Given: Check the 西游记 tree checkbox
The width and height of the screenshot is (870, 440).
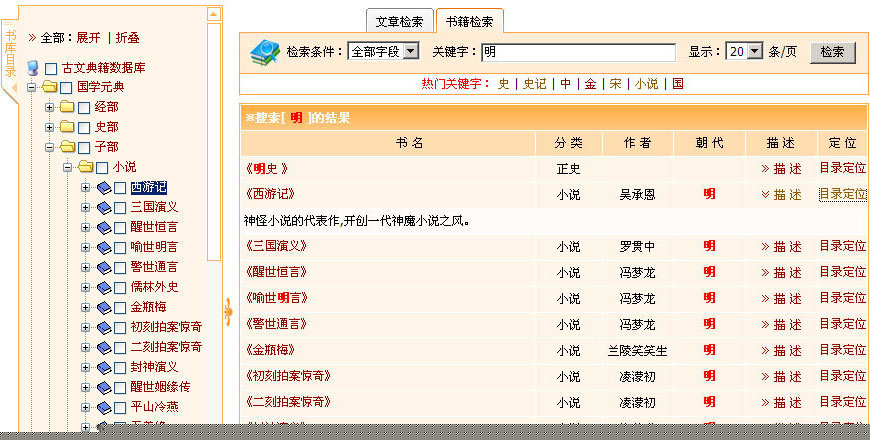Looking at the screenshot, I should (x=120, y=188).
